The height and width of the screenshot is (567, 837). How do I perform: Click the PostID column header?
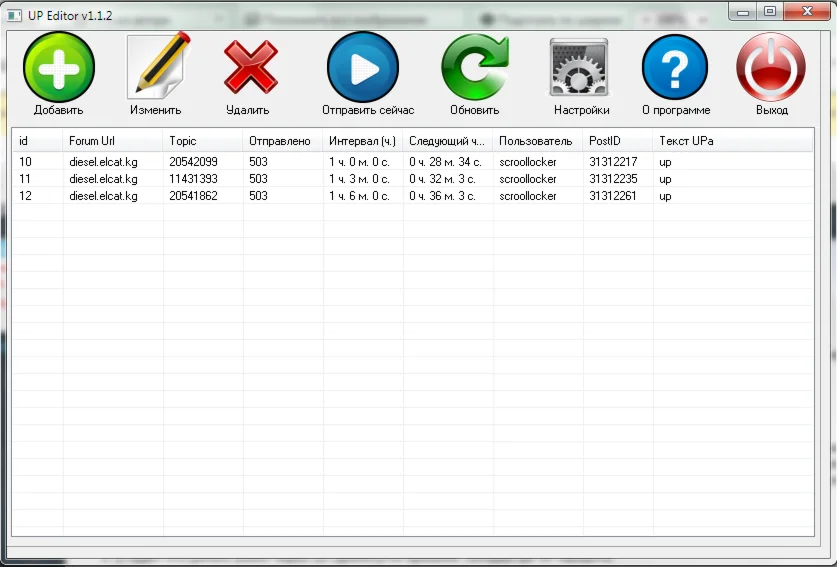pyautogui.click(x=618, y=141)
